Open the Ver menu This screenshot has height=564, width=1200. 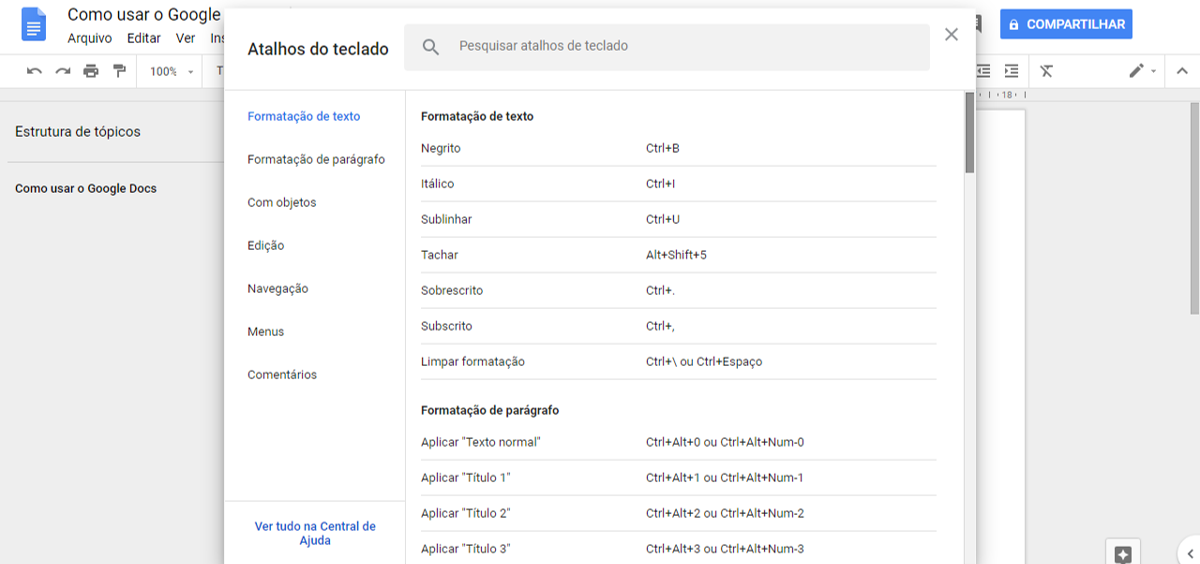click(x=185, y=38)
